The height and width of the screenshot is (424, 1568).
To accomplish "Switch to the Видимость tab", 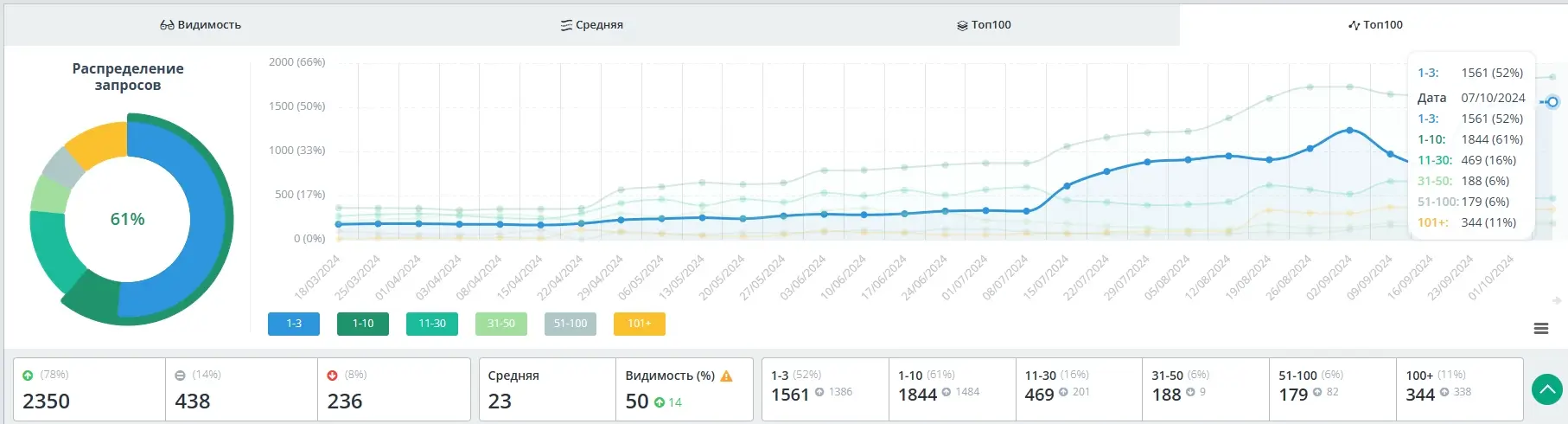I will [x=201, y=25].
